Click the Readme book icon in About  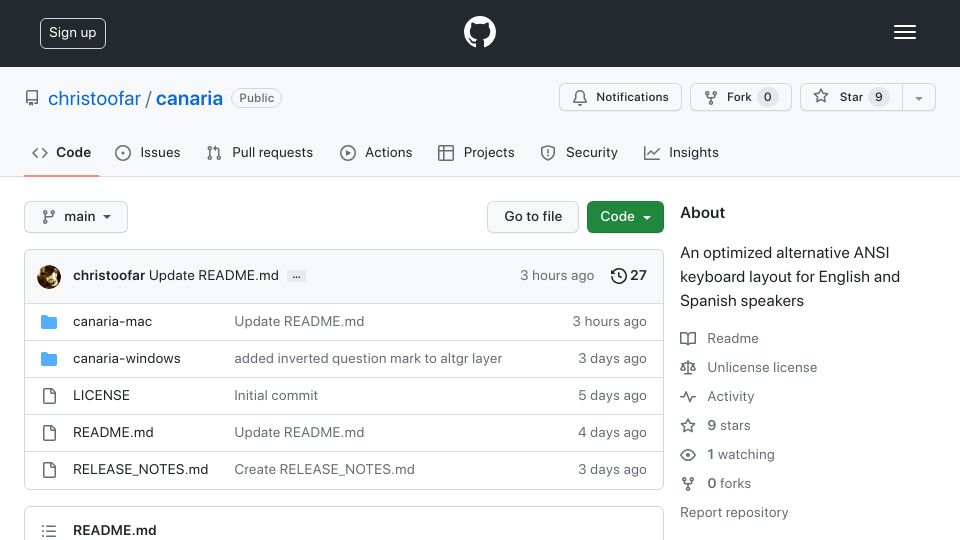coord(688,339)
